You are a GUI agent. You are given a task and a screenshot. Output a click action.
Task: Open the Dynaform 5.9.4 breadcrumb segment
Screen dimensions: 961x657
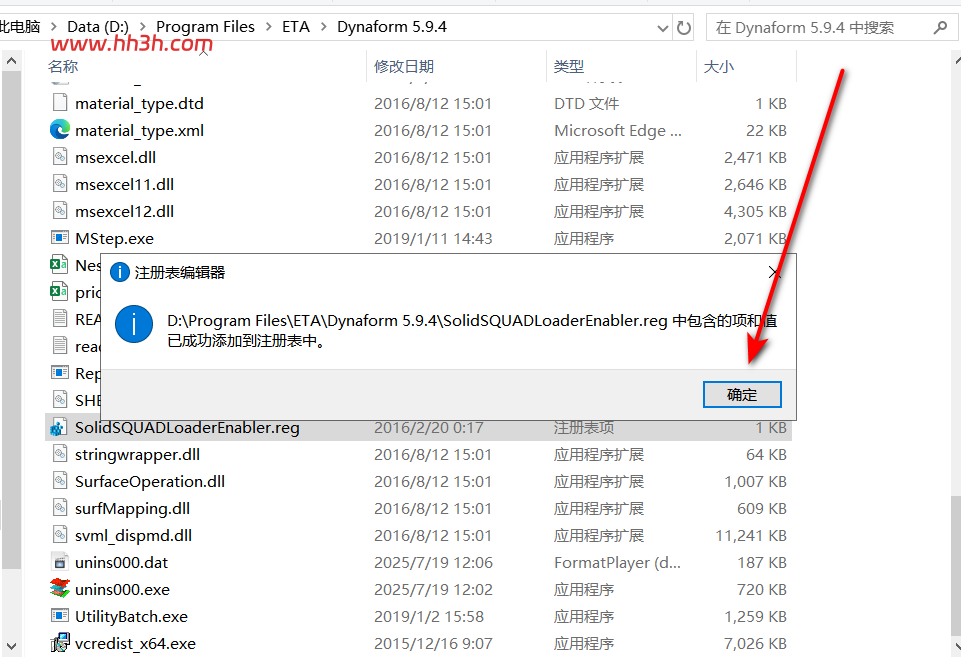click(x=392, y=27)
